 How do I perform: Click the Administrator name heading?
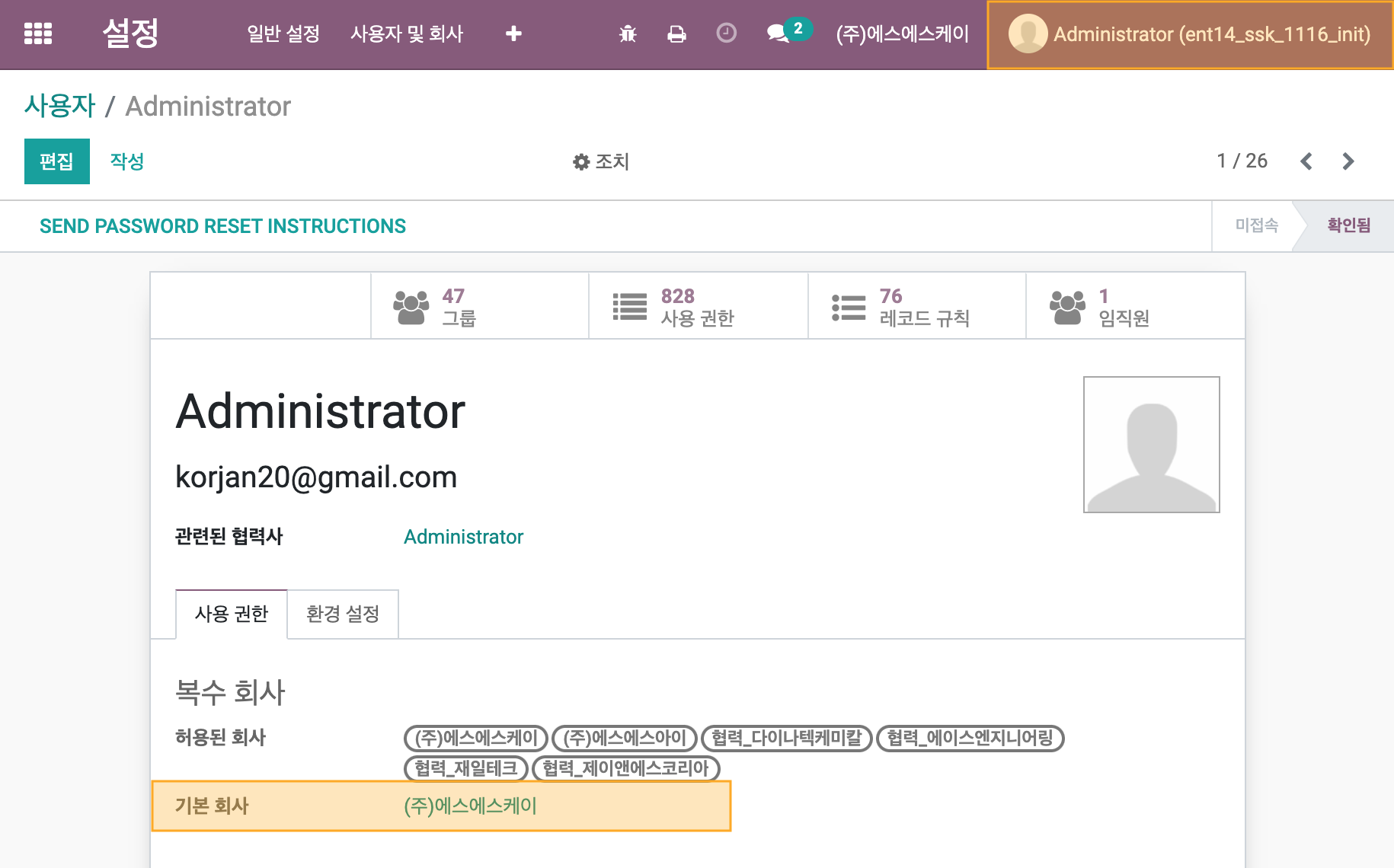321,411
